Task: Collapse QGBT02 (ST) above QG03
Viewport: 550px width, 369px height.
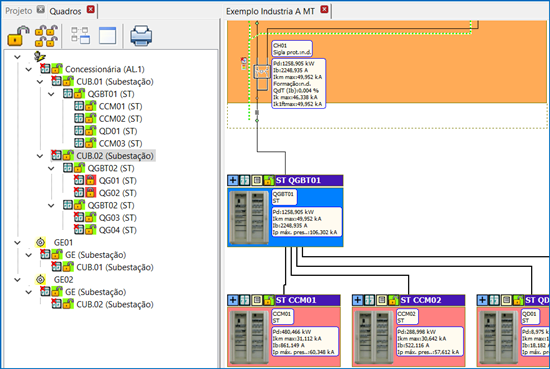Action: coord(51,205)
